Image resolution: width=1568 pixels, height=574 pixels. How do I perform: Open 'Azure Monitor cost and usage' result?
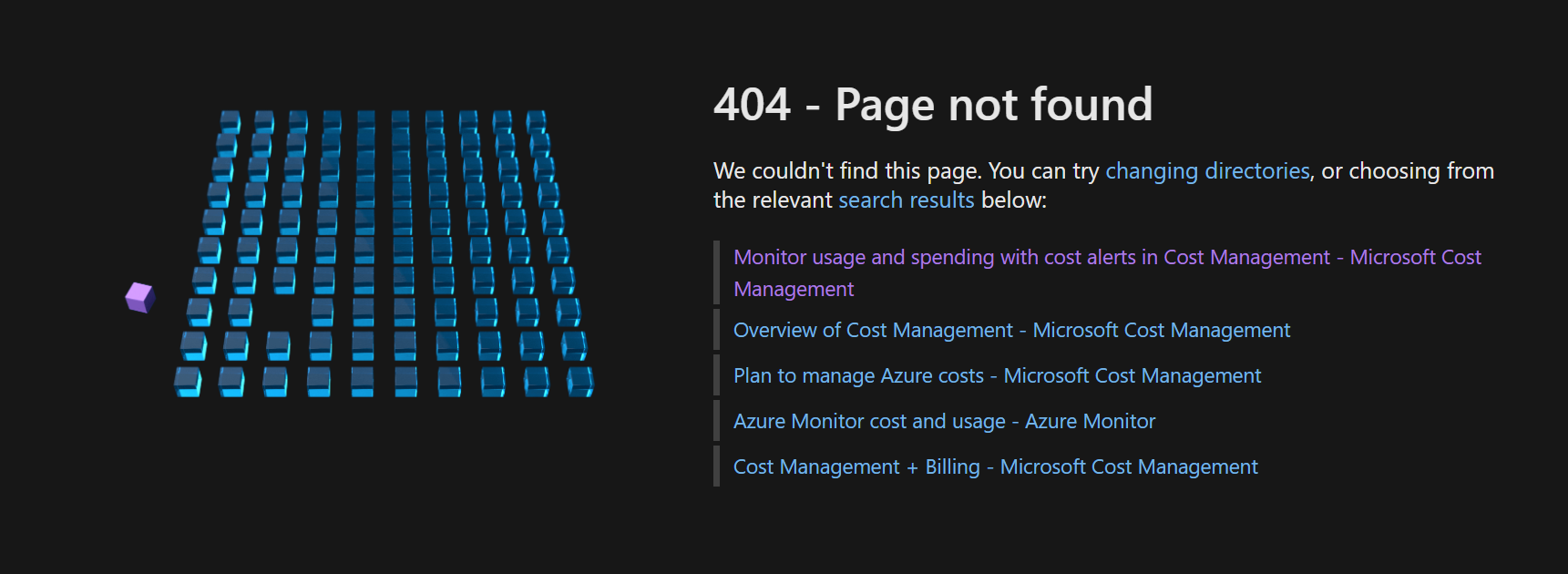[944, 421]
